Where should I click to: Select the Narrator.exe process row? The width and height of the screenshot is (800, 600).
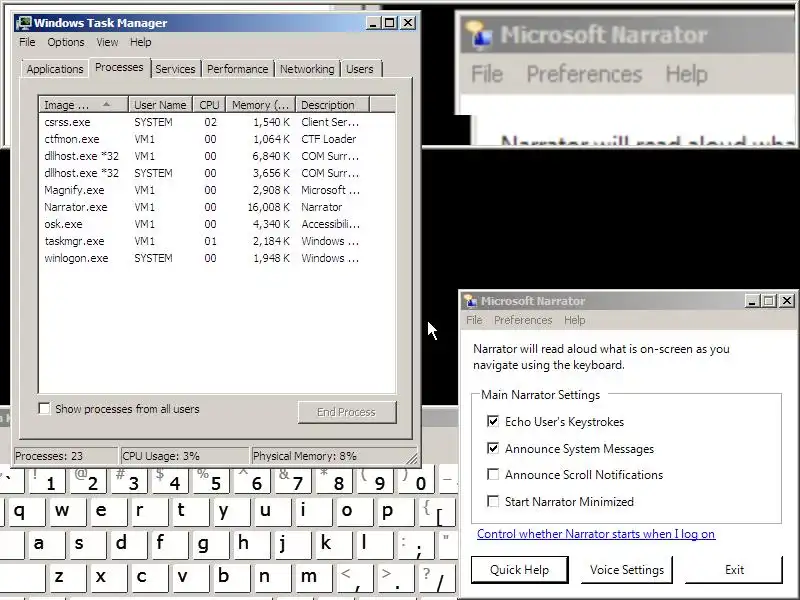[x=217, y=207]
